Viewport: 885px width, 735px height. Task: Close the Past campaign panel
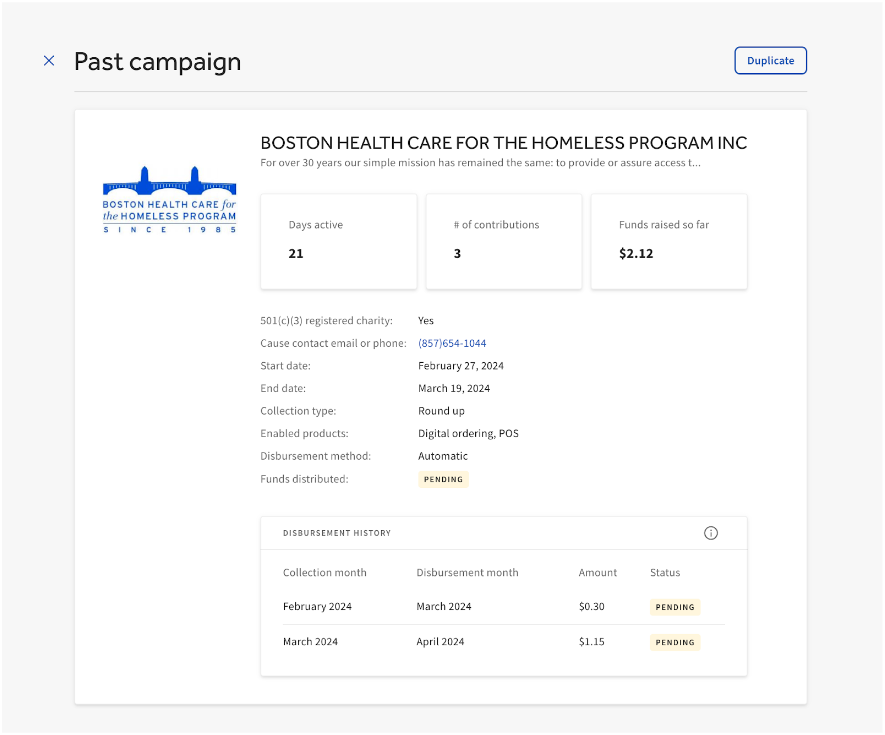(49, 61)
